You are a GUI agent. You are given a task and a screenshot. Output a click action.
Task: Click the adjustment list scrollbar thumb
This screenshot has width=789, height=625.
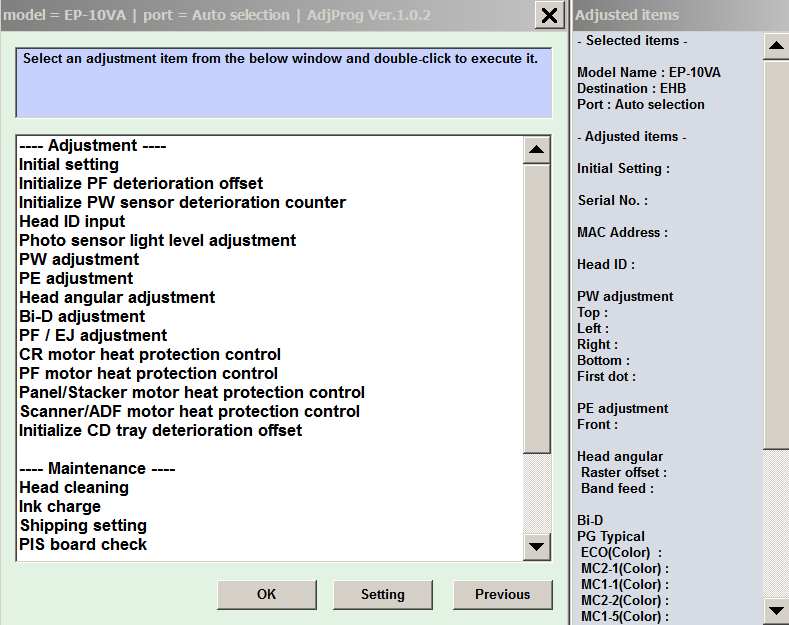(536, 308)
